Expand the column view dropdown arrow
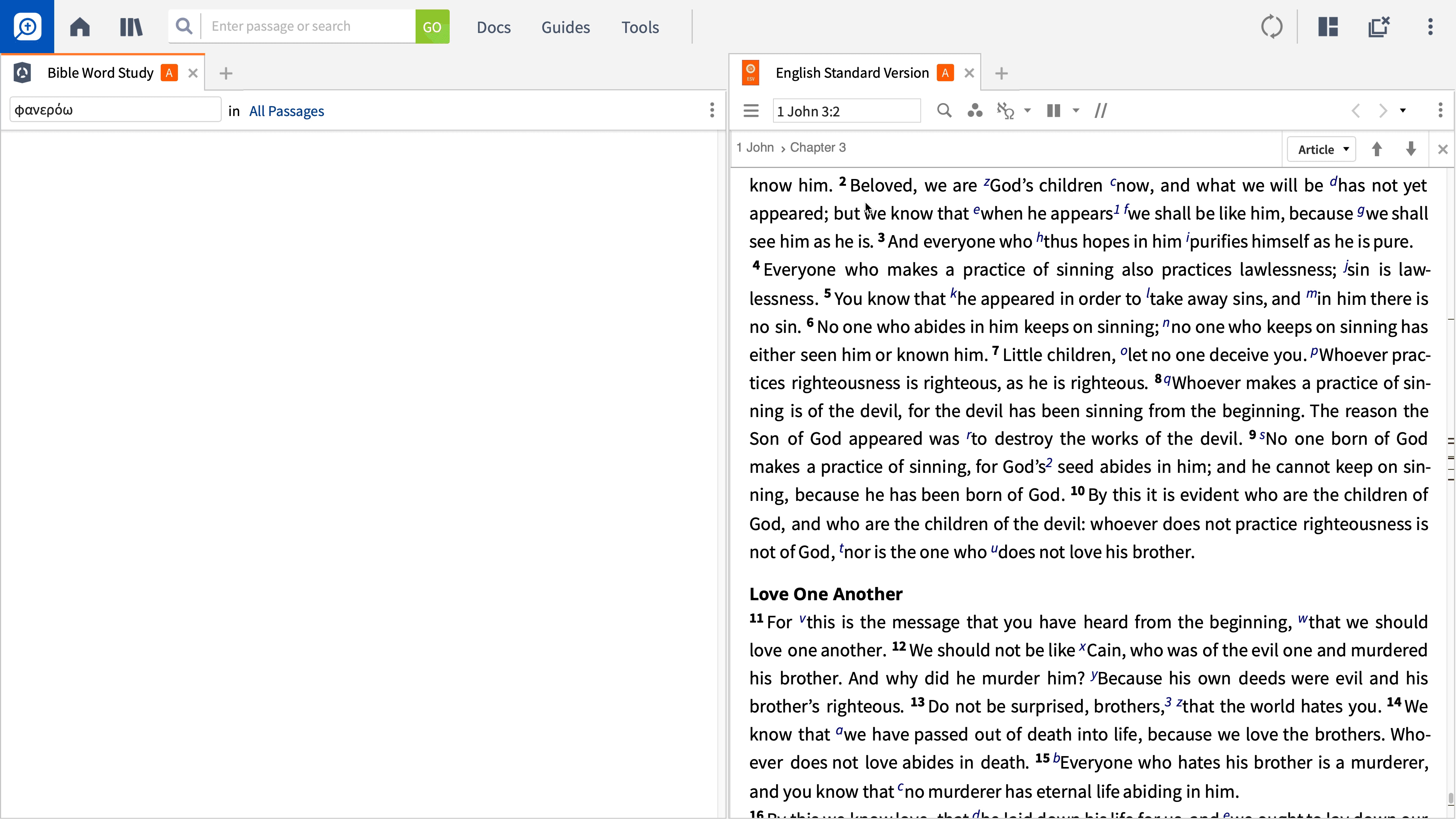1456x819 pixels. 1076,111
